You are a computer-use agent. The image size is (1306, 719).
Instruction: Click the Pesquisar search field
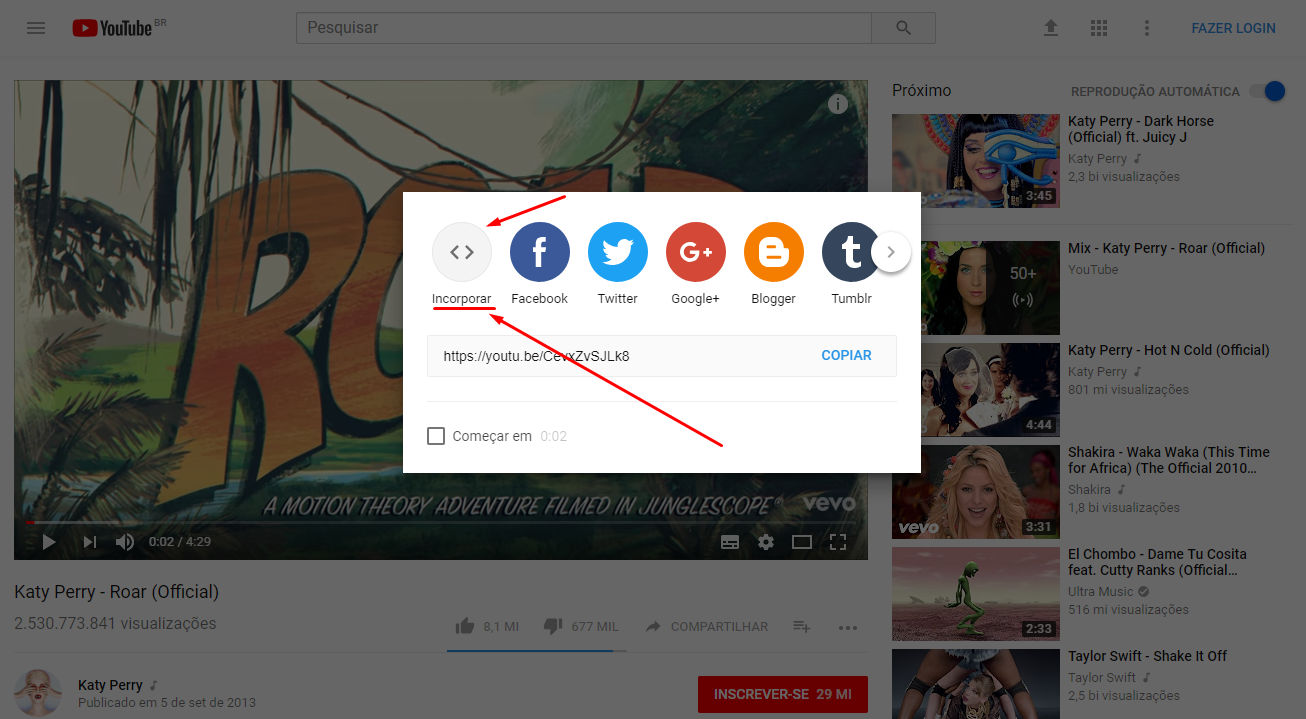(584, 28)
